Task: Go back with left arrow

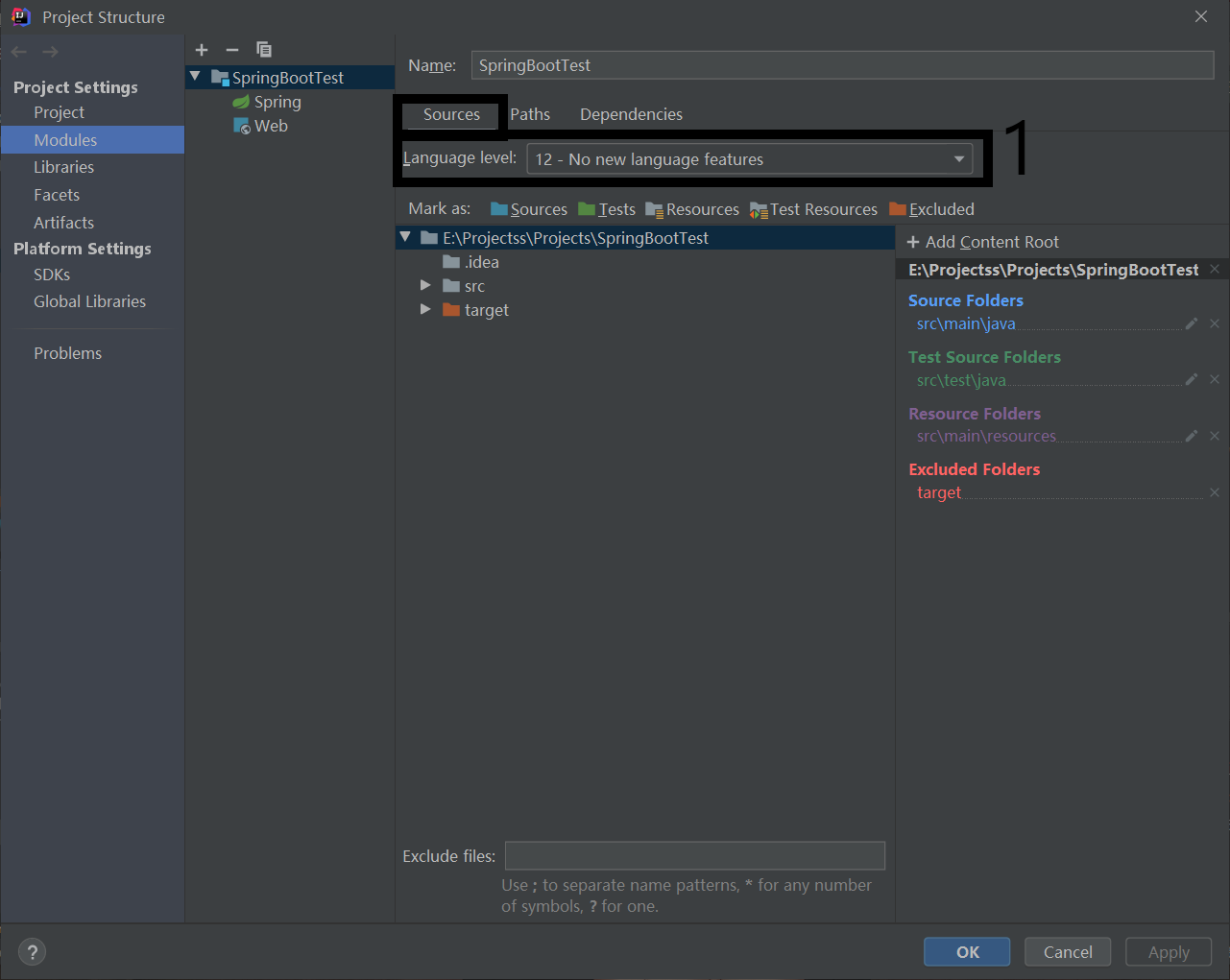Action: click(x=19, y=52)
